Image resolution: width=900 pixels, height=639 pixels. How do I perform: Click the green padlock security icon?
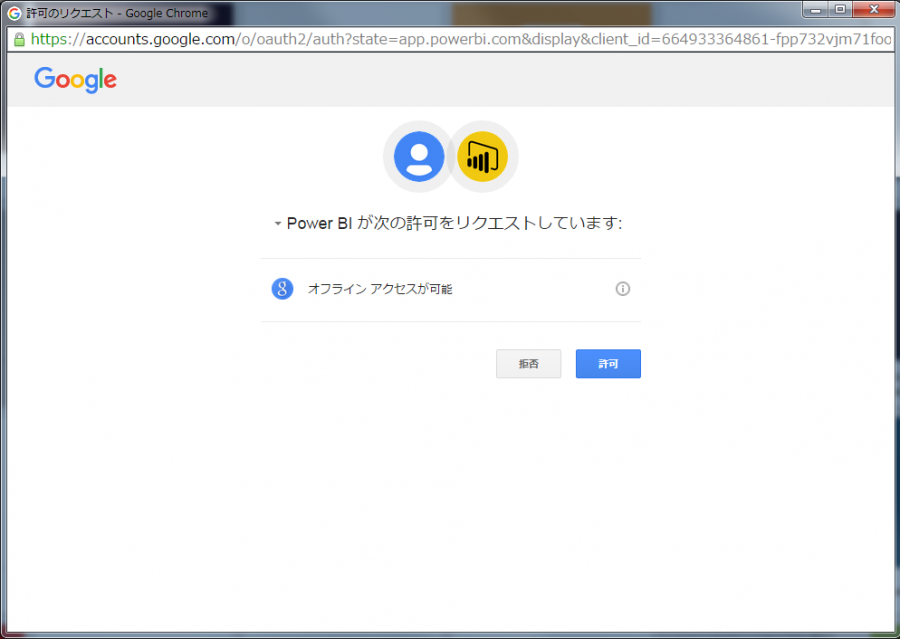tap(19, 39)
